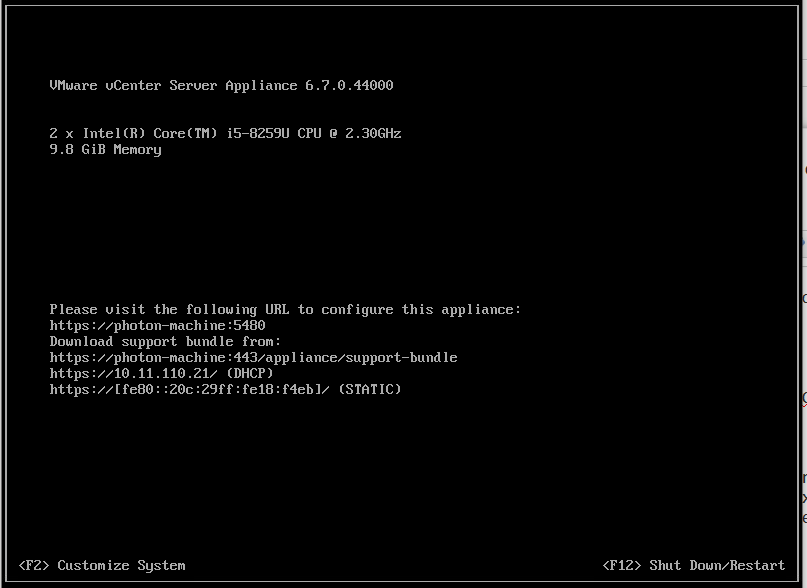The image size is (807, 588).
Task: Click the VMware vCenter Server Appliance title
Action: (x=173, y=85)
